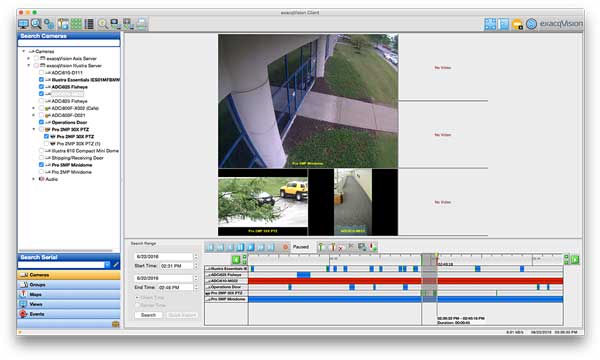This screenshot has height=360, width=600.
Task: Click the exacqVision logo round icon
Action: click(x=531, y=24)
